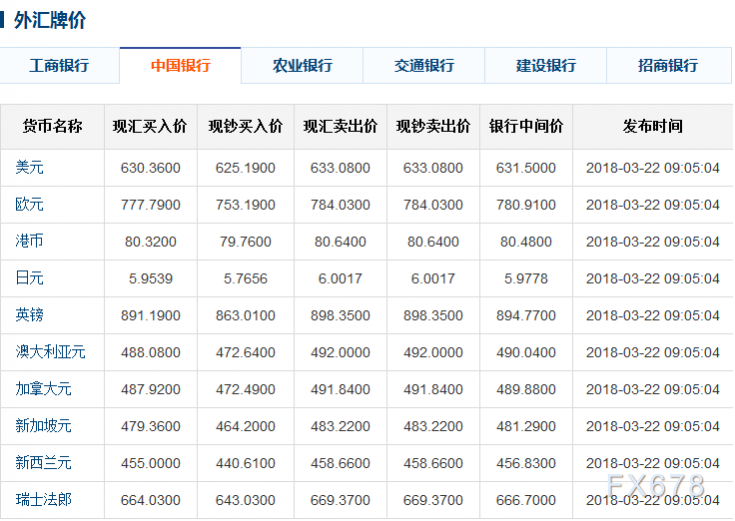Click the 外汇牌价 section title

pos(50,20)
